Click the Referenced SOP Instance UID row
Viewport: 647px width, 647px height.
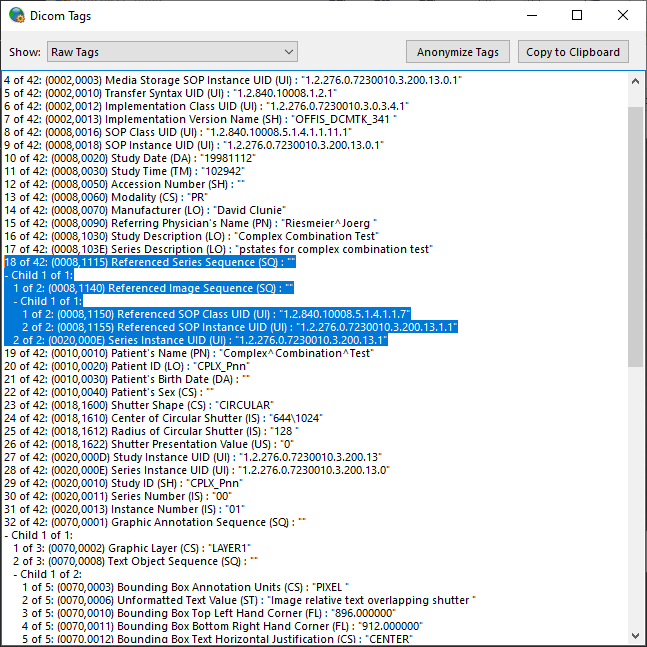[x=240, y=327]
